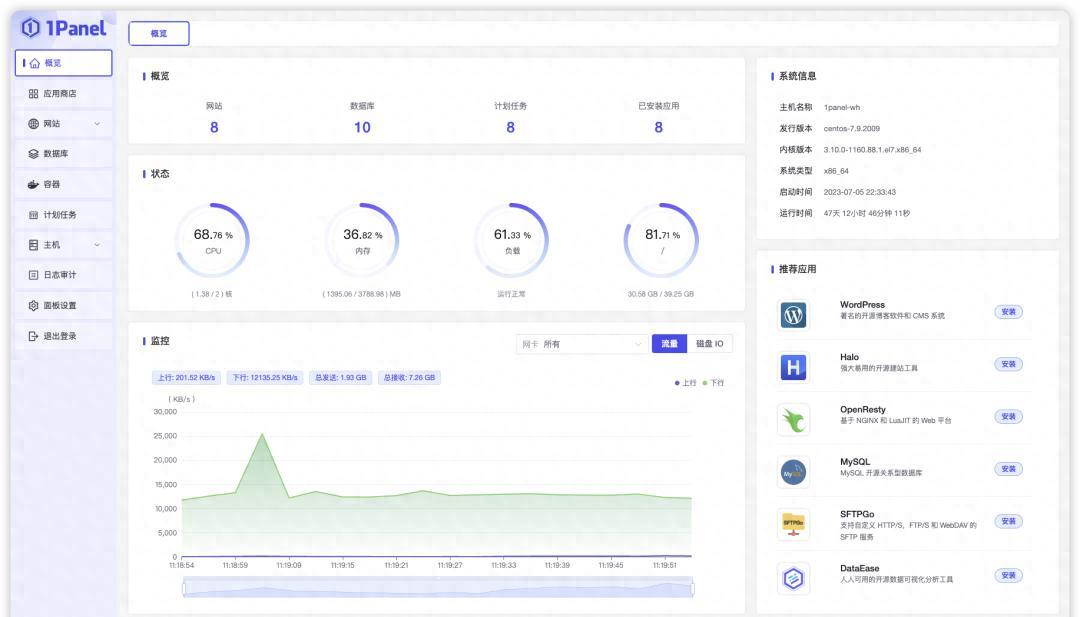Image resolution: width=1080 pixels, height=617 pixels.
Task: Open 日志审计 menu item
Action: tap(63, 275)
